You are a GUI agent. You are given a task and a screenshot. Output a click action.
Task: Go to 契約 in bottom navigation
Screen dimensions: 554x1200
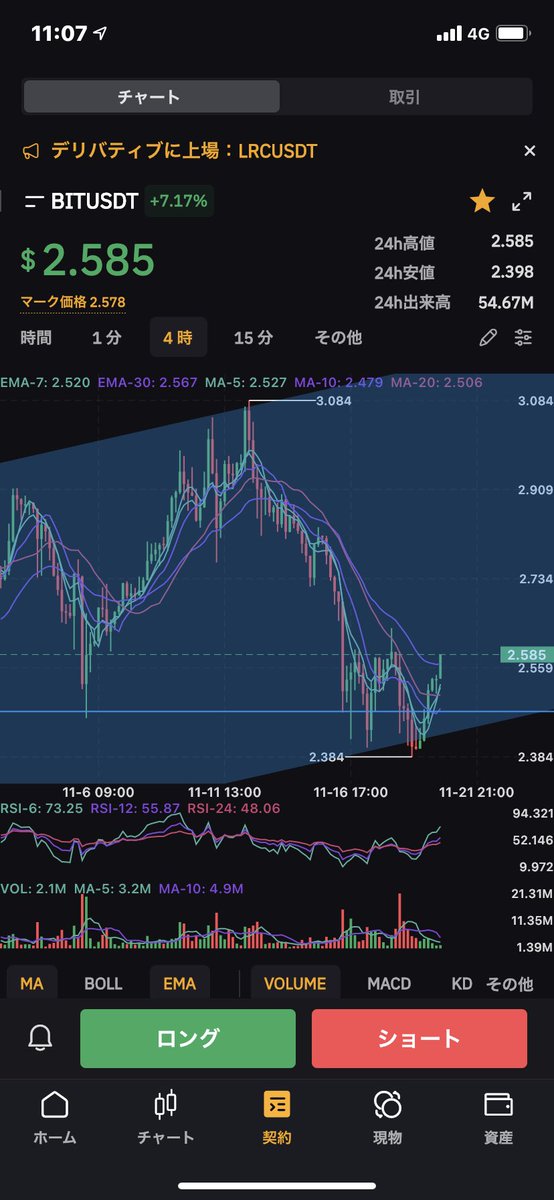pos(277,1117)
